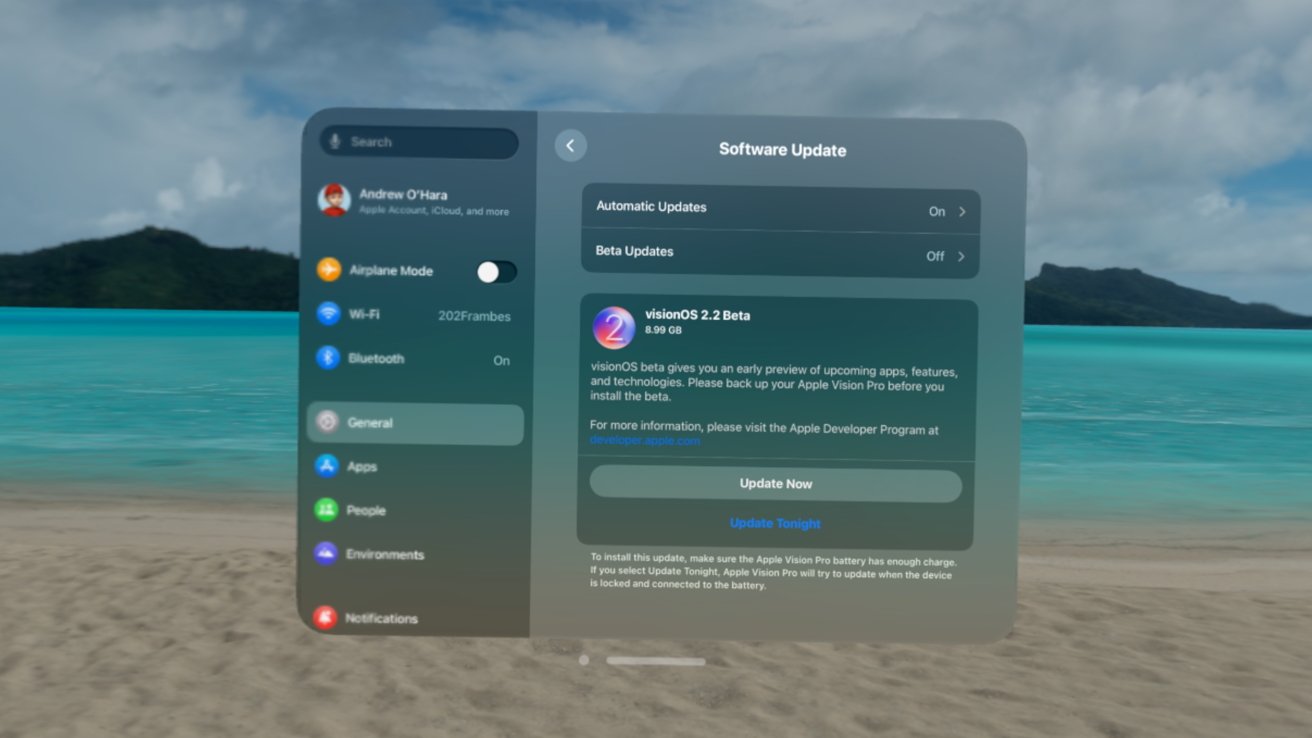This screenshot has height=738, width=1312.
Task: Open the developer.apple.com link
Action: tap(645, 441)
